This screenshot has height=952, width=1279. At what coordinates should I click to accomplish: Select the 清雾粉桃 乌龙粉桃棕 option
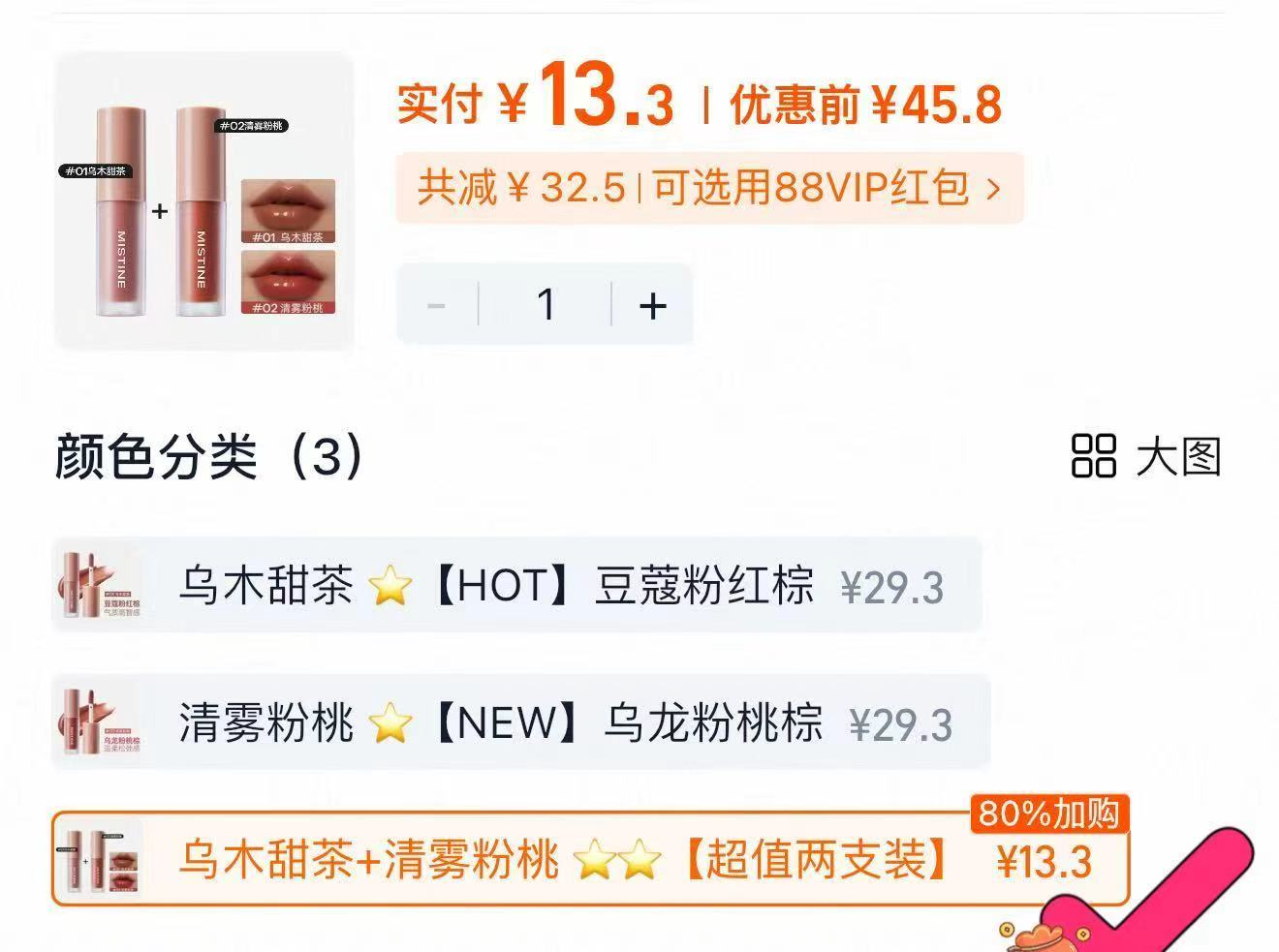[521, 722]
